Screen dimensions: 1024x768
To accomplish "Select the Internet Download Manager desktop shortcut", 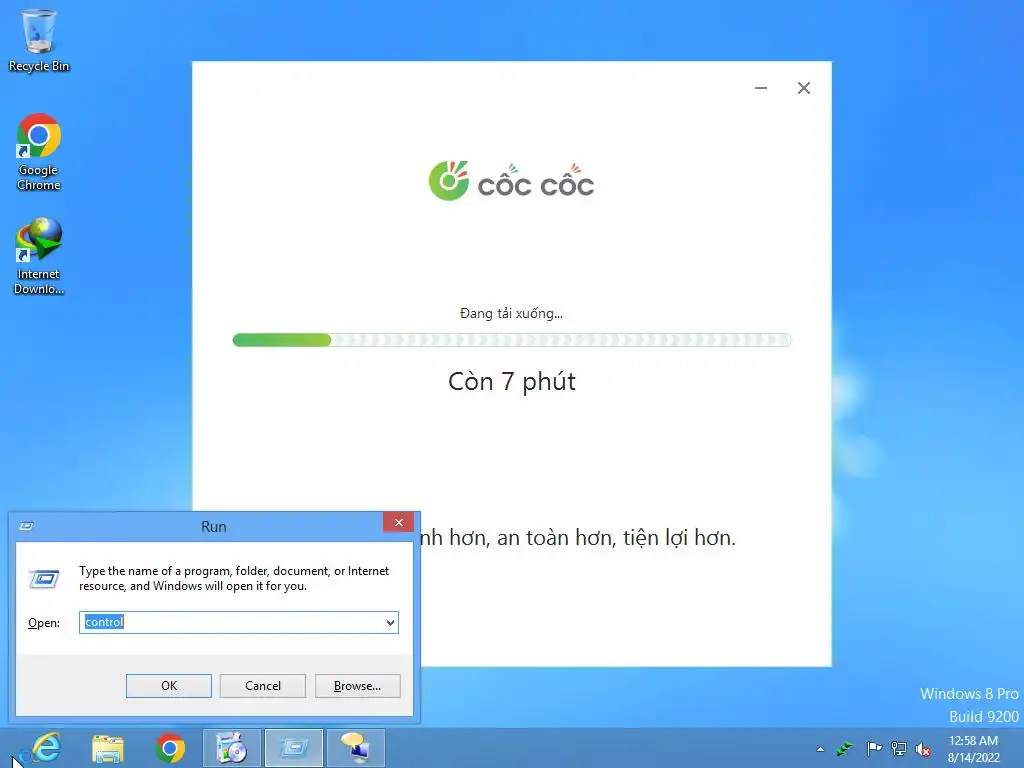I will point(39,256).
